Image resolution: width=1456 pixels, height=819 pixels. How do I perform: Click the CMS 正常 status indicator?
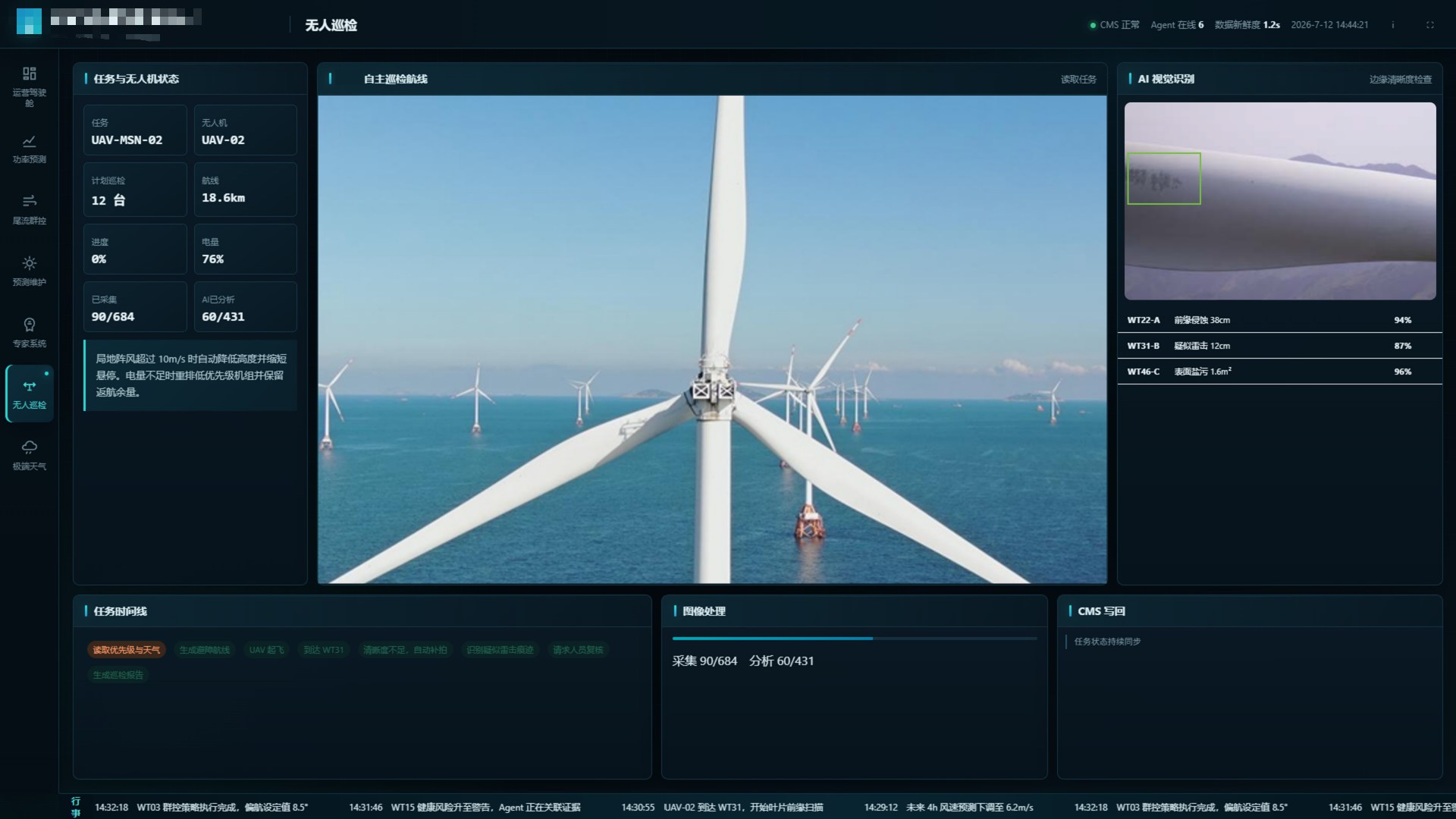1115,25
